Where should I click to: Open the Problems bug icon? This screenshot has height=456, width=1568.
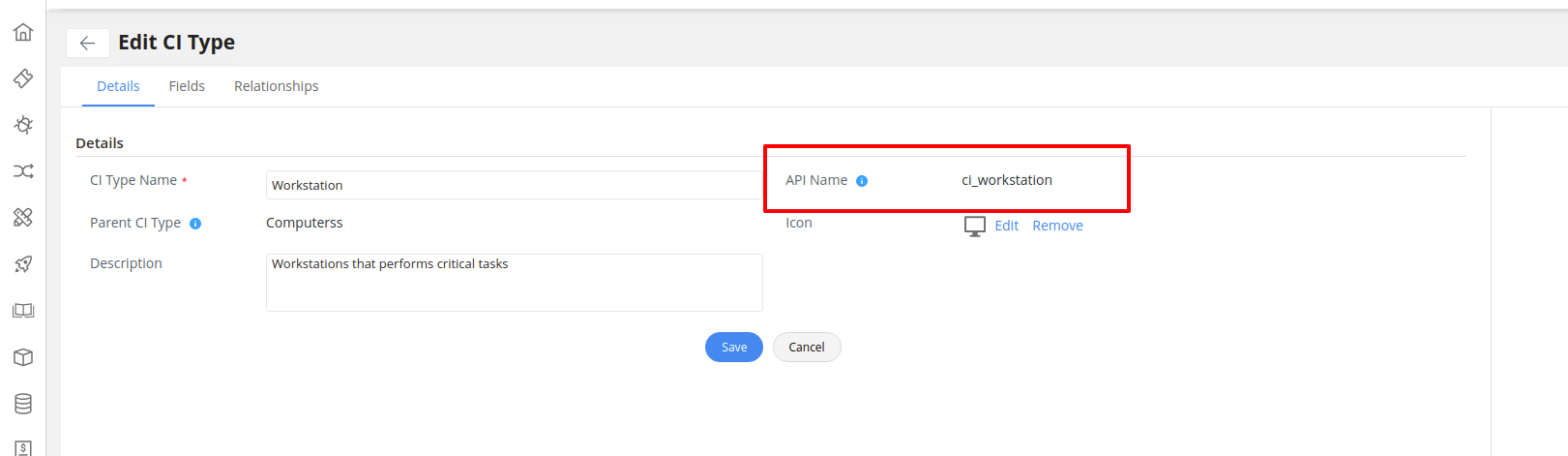tap(23, 125)
